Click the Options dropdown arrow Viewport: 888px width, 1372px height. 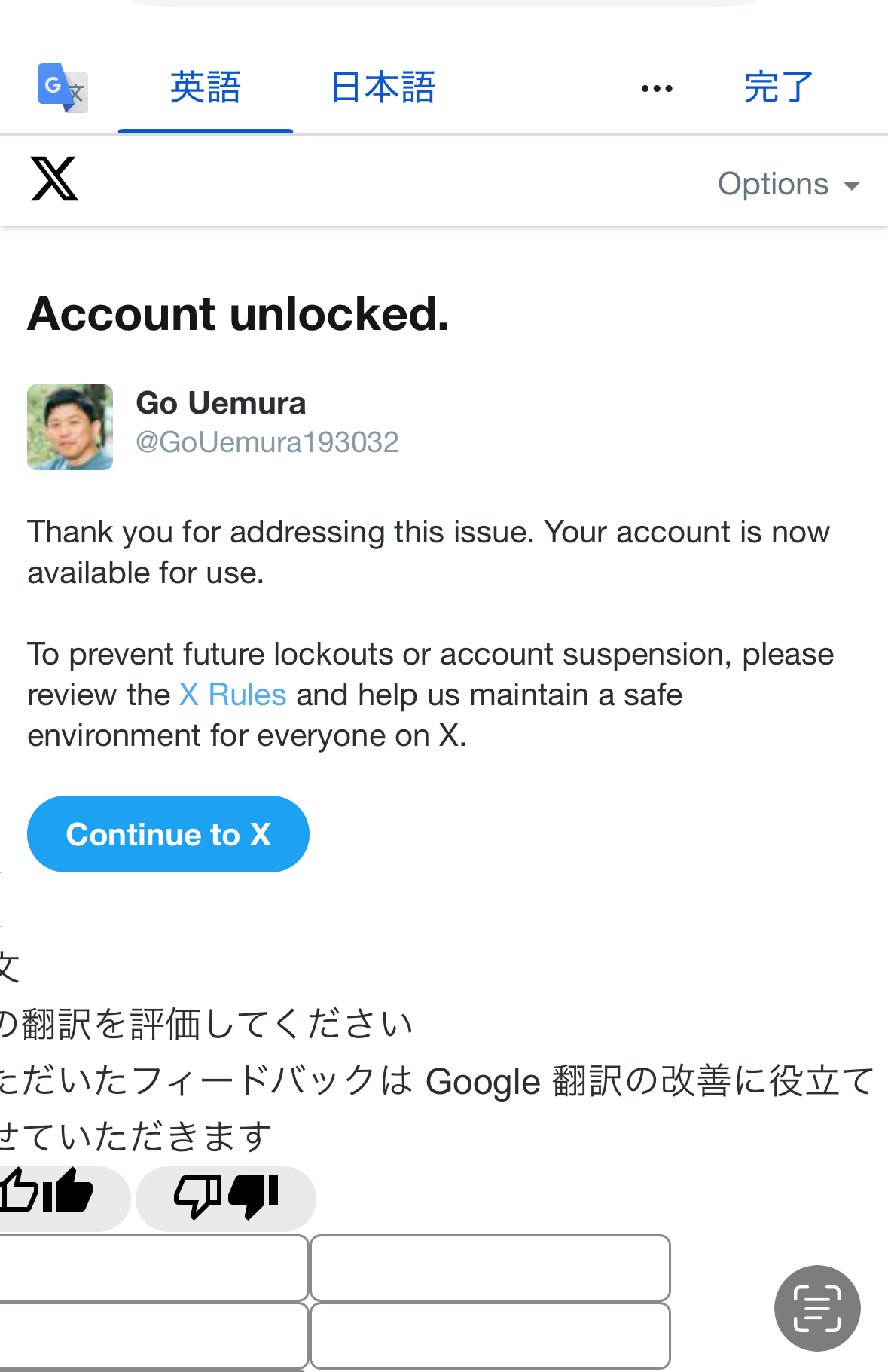852,186
